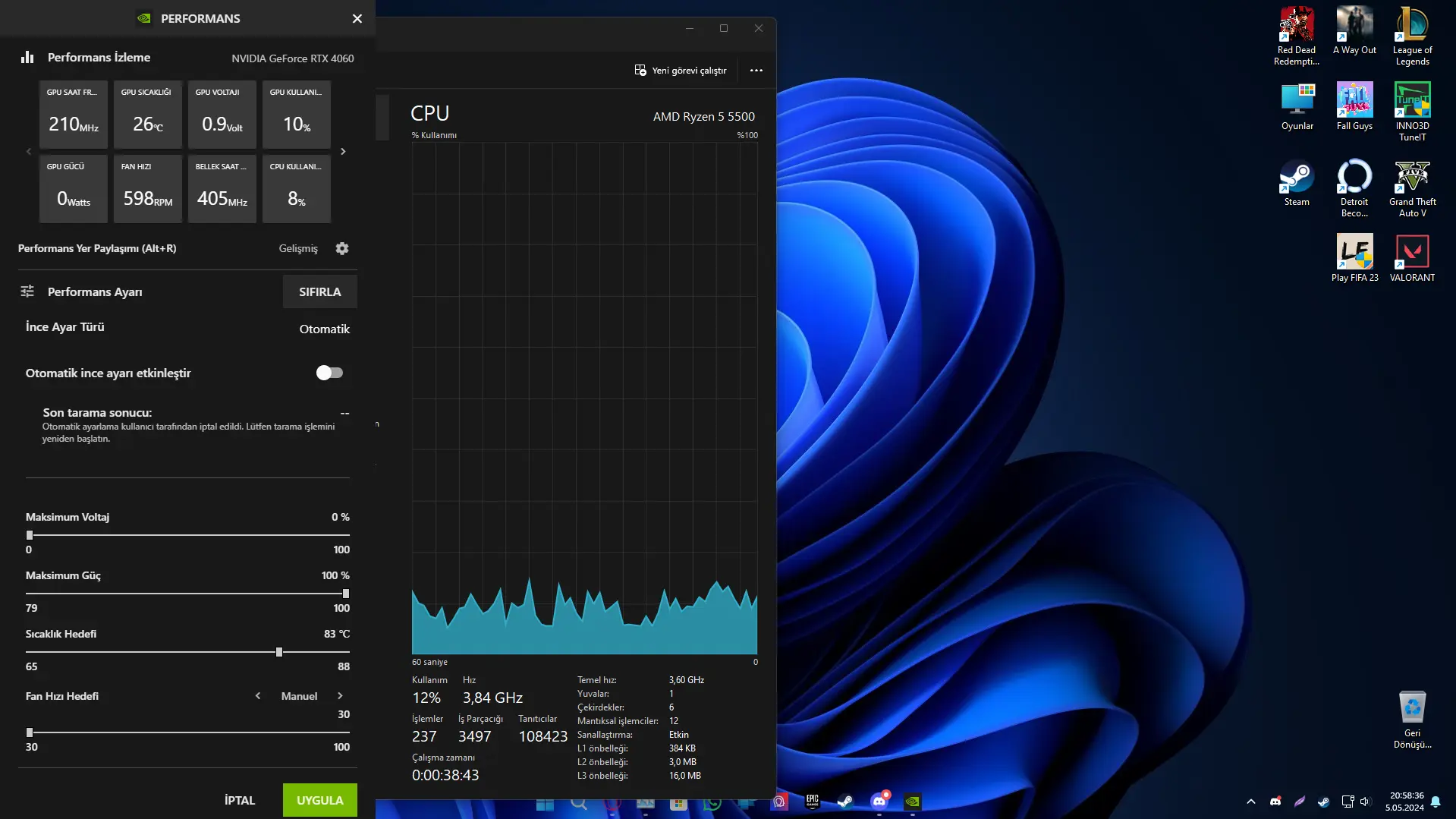The height and width of the screenshot is (819, 1456).
Task: Click the Maksimum Voltaj slider handle
Action: (x=30, y=535)
